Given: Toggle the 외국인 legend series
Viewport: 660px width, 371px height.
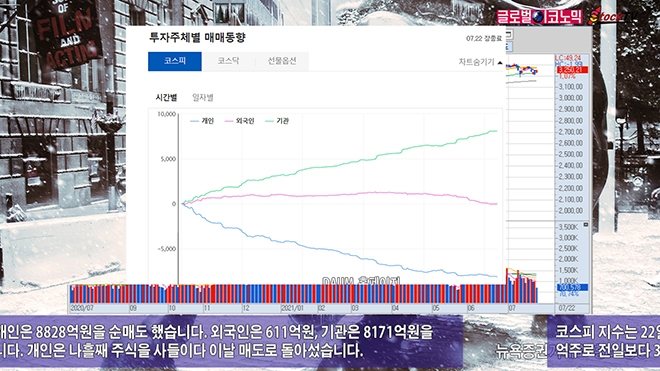Looking at the screenshot, I should point(240,121).
